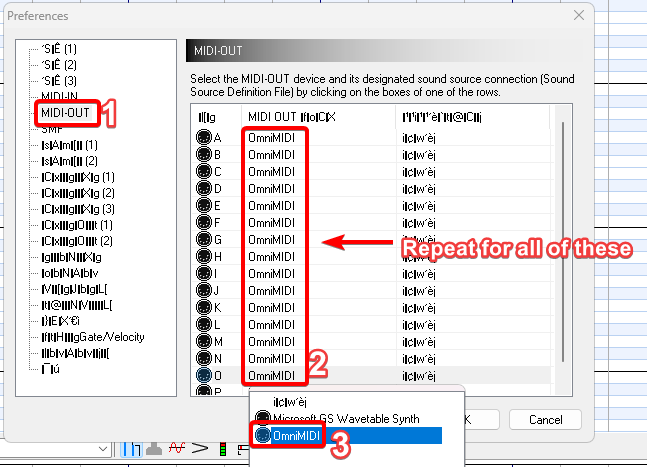Click the red waveform icon in bottom toolbar
Image resolution: width=647 pixels, height=467 pixels.
point(175,447)
